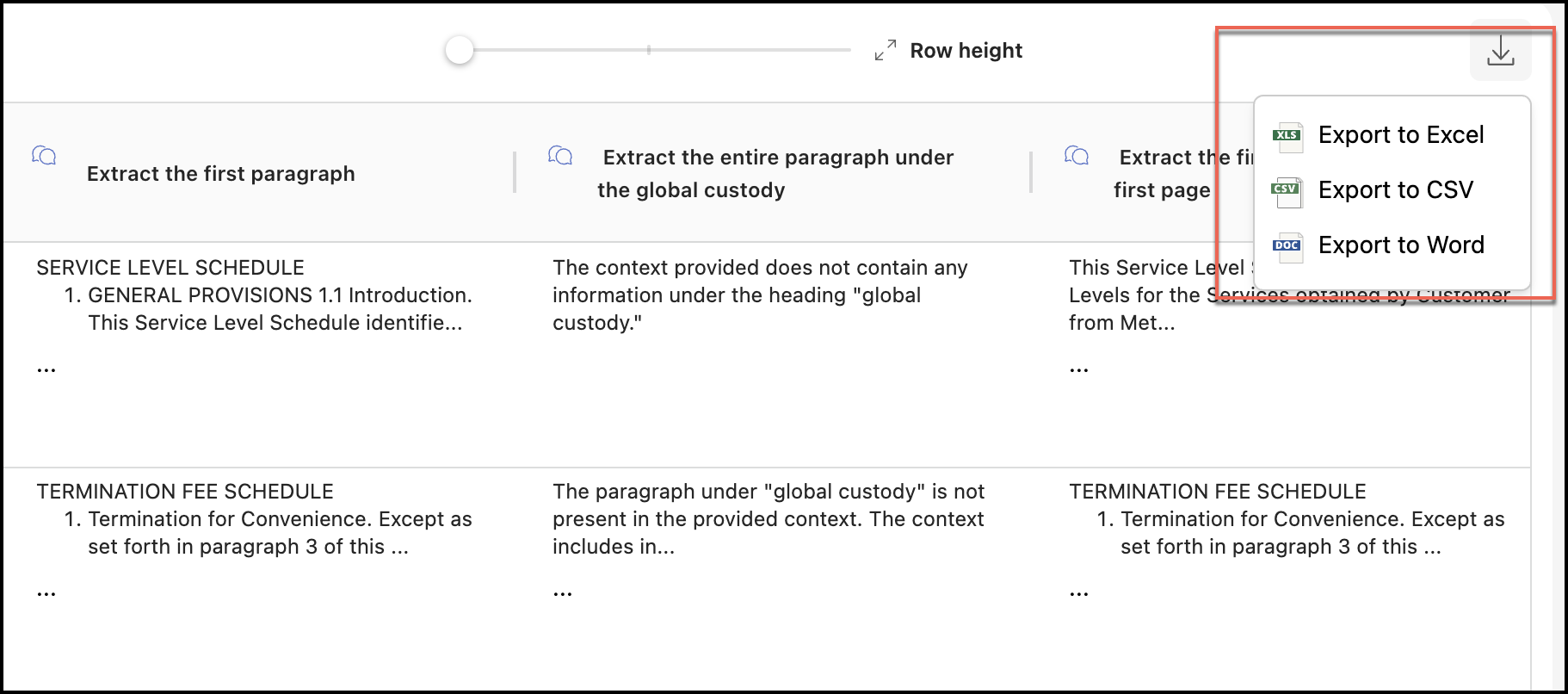Select Export to Excel
The image size is (1568, 694).
(x=1400, y=135)
